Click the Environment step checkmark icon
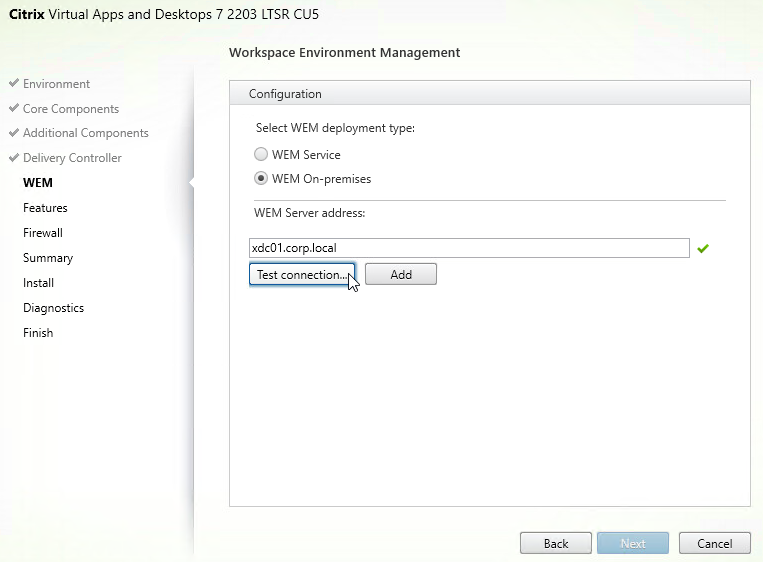 click(x=14, y=83)
